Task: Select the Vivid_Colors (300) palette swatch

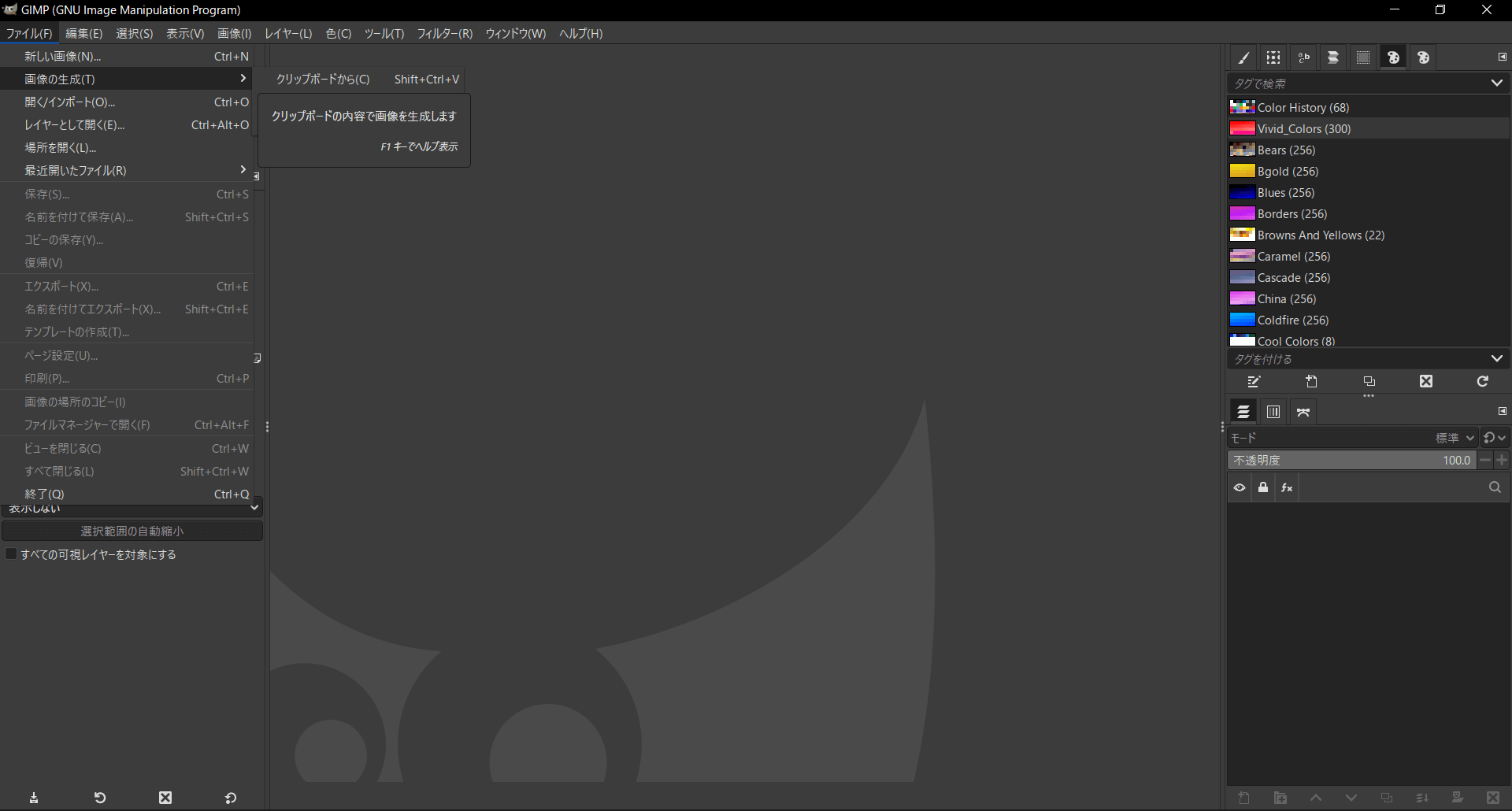Action: click(1242, 128)
